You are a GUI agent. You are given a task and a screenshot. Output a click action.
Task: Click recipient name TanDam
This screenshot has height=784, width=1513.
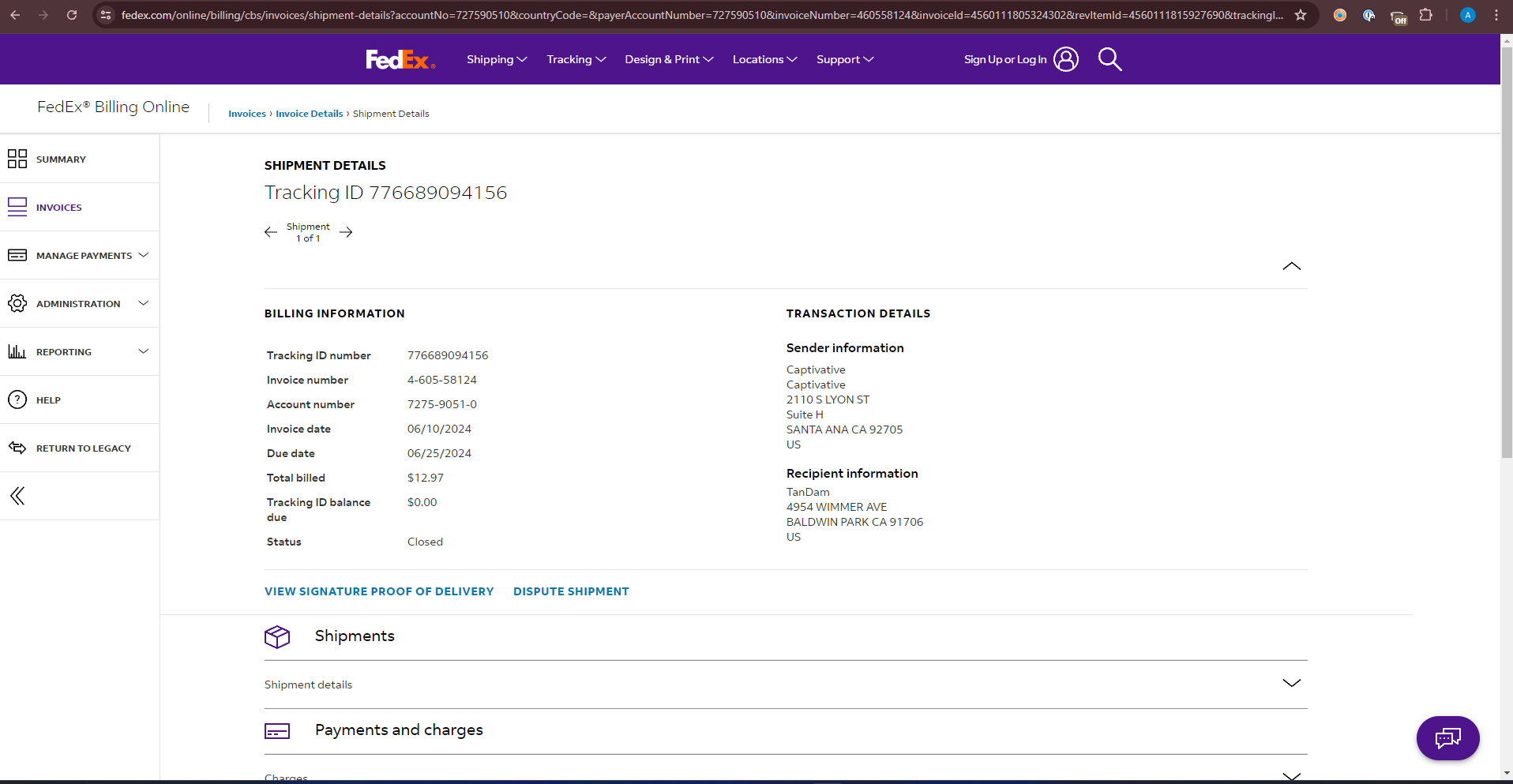(x=808, y=492)
